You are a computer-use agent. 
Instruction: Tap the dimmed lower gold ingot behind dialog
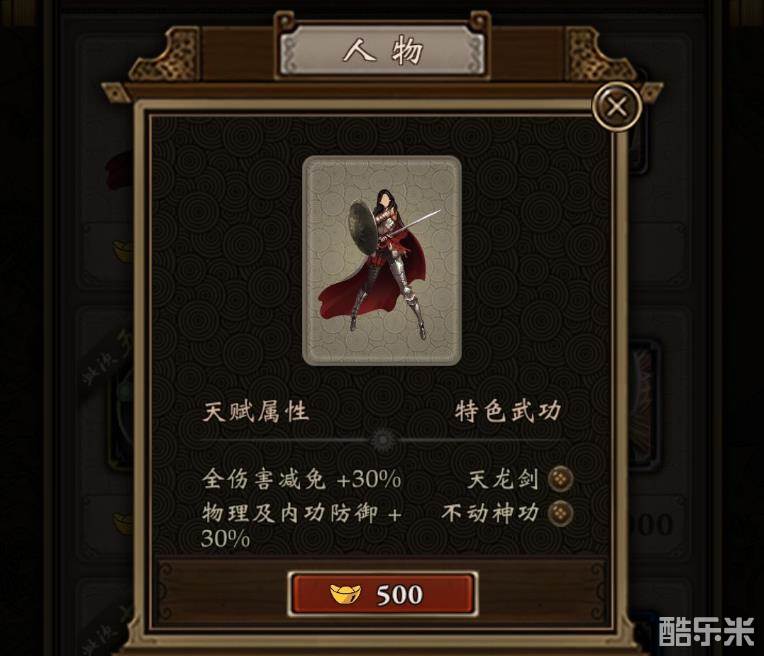122,524
